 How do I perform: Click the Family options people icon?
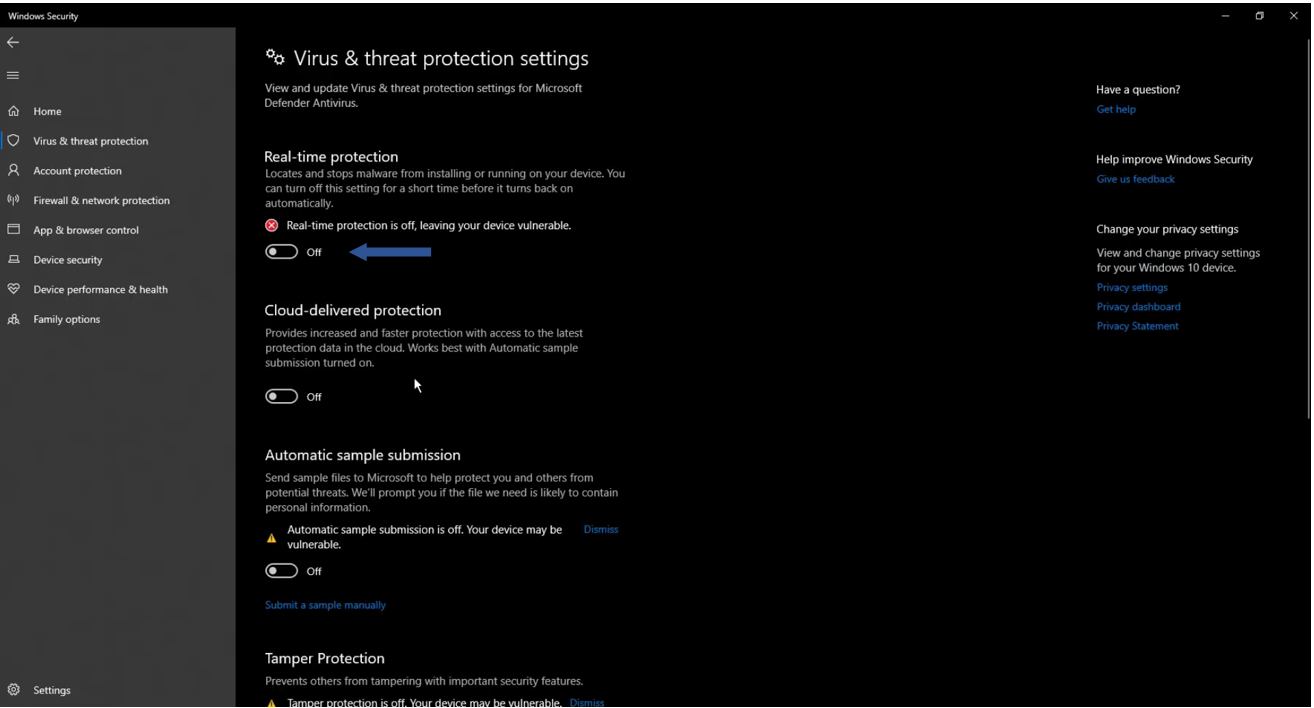click(14, 319)
